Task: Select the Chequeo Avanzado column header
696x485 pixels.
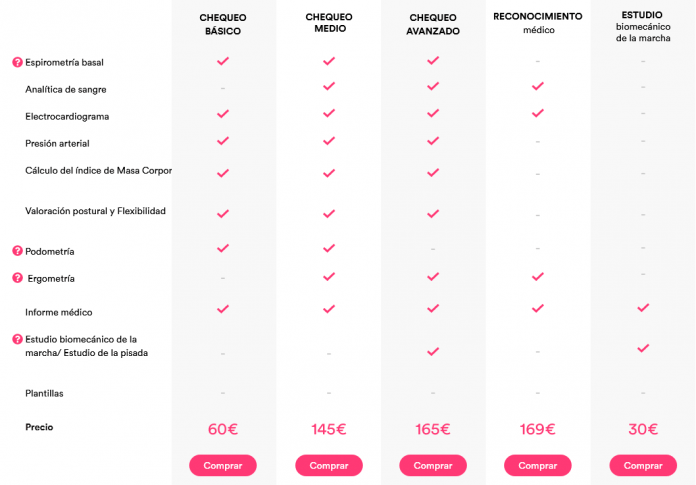Action: 433,24
